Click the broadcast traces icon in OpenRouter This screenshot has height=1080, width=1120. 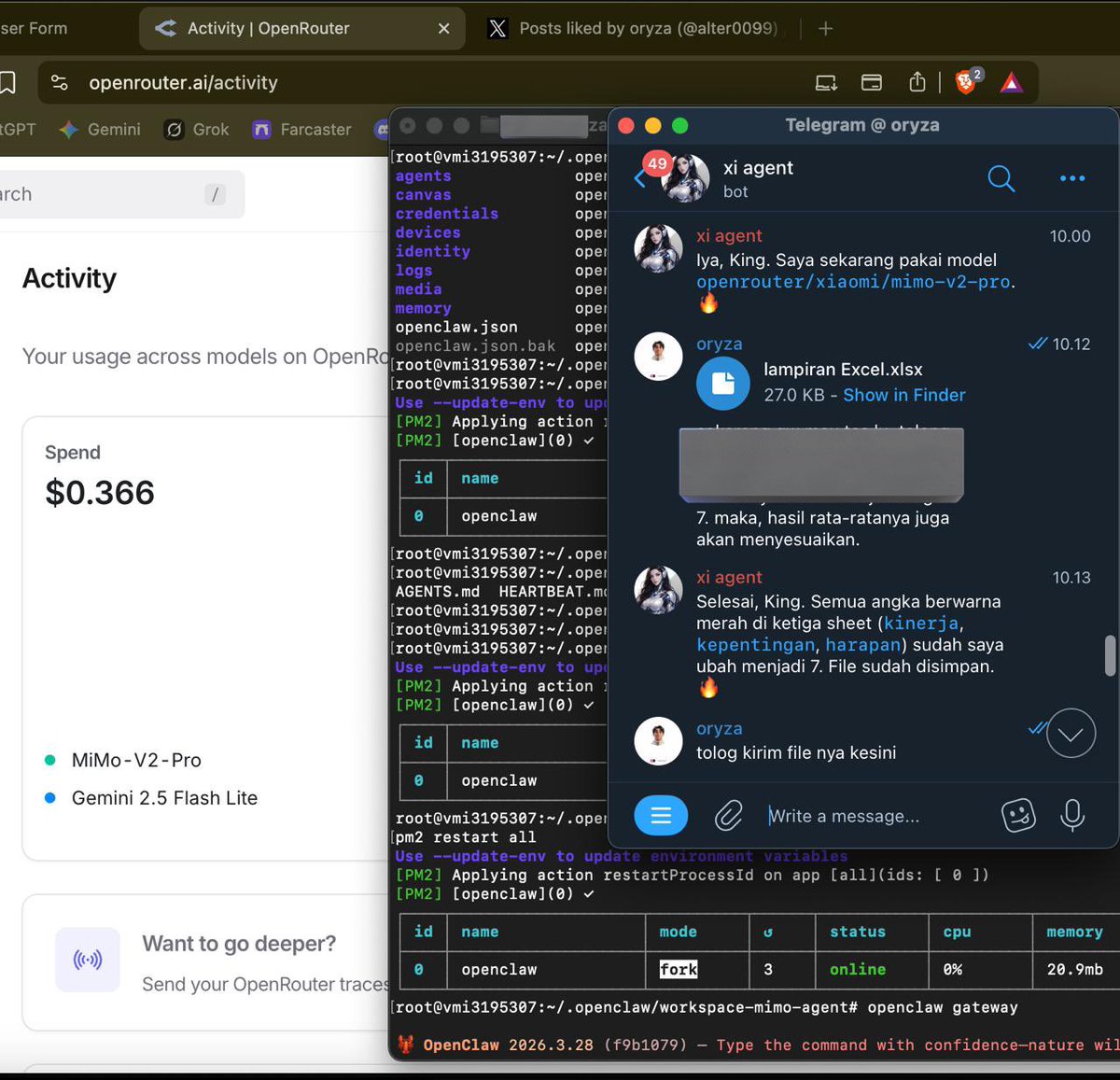tap(88, 959)
